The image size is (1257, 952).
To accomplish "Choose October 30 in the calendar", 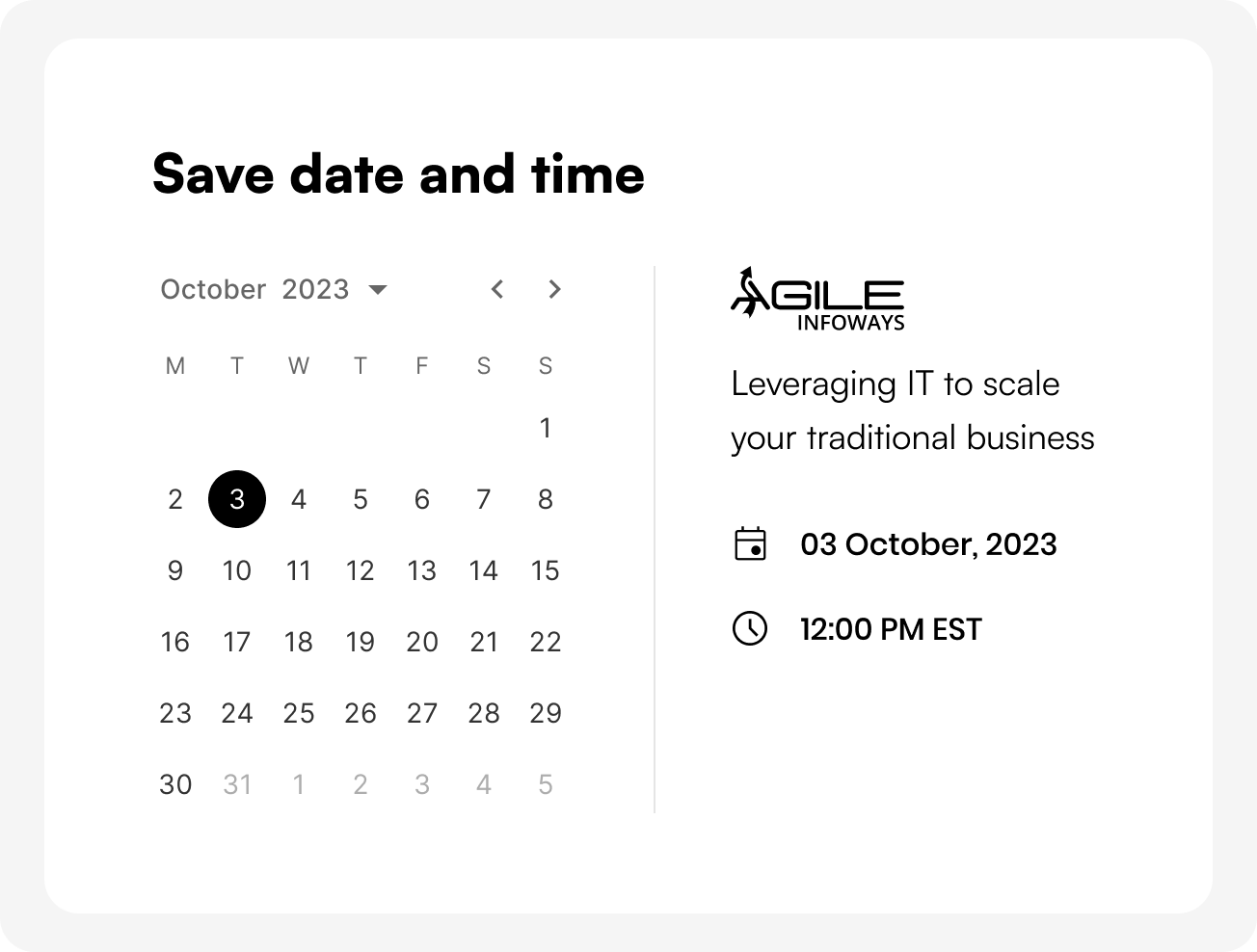I will 175,784.
